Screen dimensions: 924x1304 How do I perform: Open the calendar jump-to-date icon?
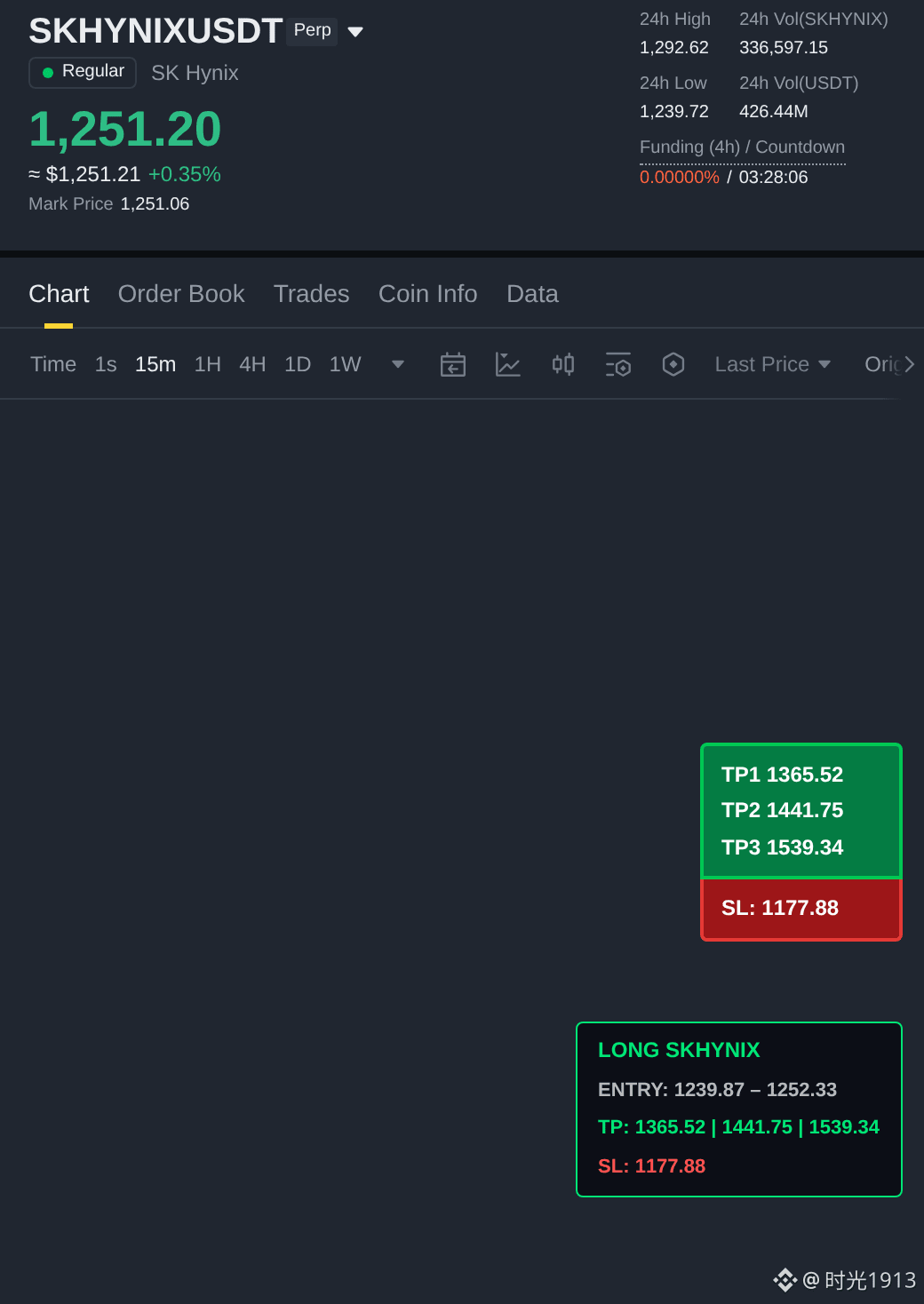click(x=453, y=364)
